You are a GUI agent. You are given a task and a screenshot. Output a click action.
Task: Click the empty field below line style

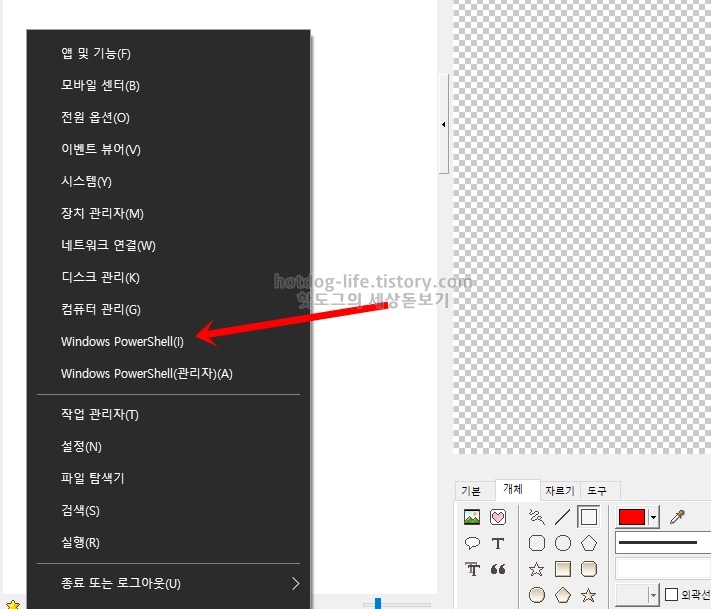(663, 569)
